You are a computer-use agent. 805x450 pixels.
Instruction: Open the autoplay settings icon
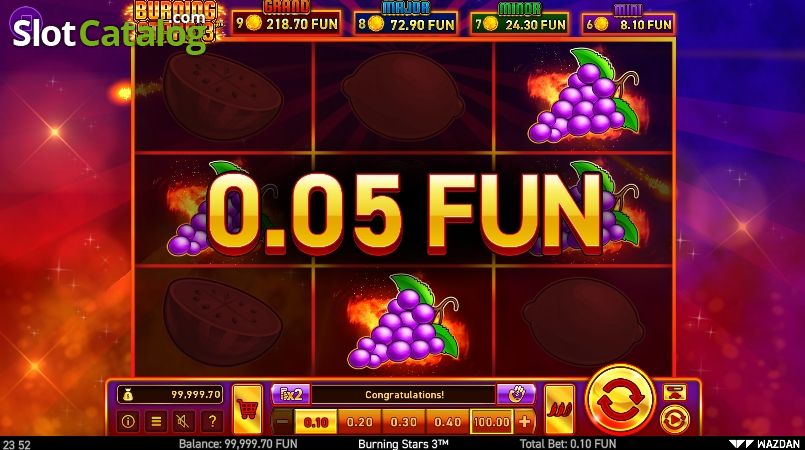pyautogui.click(x=675, y=419)
